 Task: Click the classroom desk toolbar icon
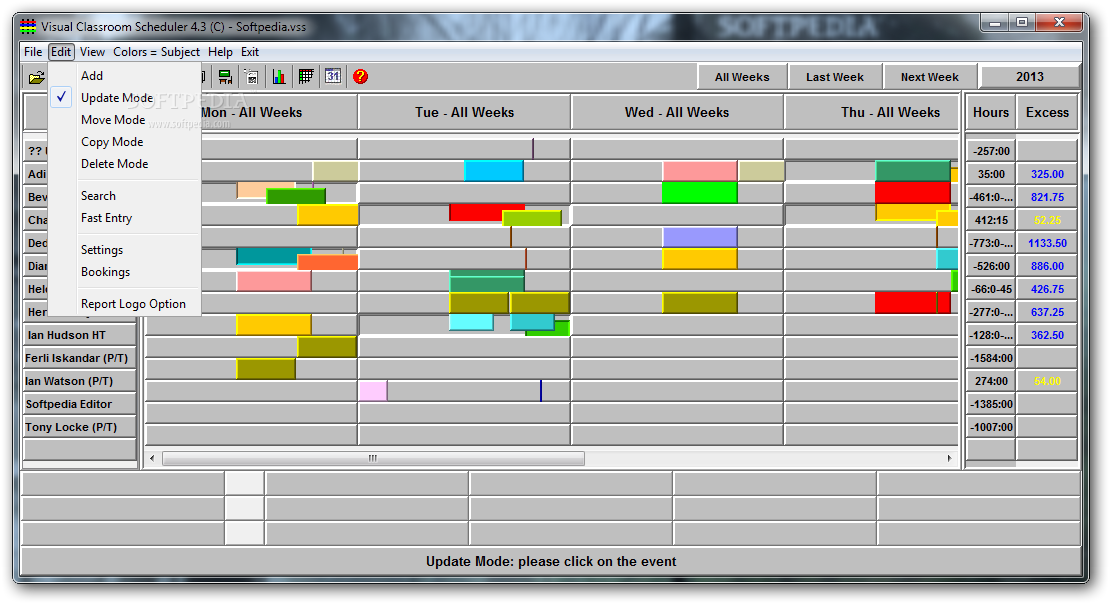(225, 76)
